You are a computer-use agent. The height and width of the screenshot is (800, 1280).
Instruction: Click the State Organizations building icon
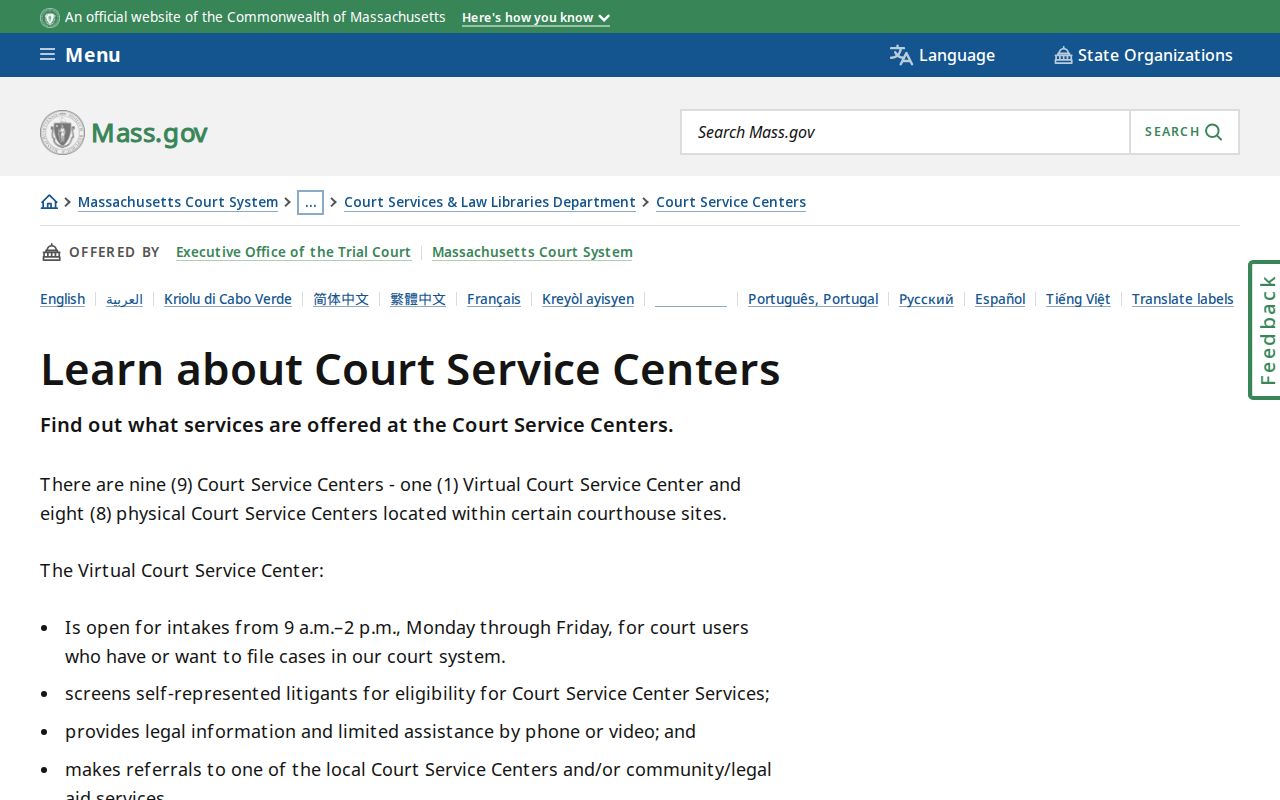1063,55
